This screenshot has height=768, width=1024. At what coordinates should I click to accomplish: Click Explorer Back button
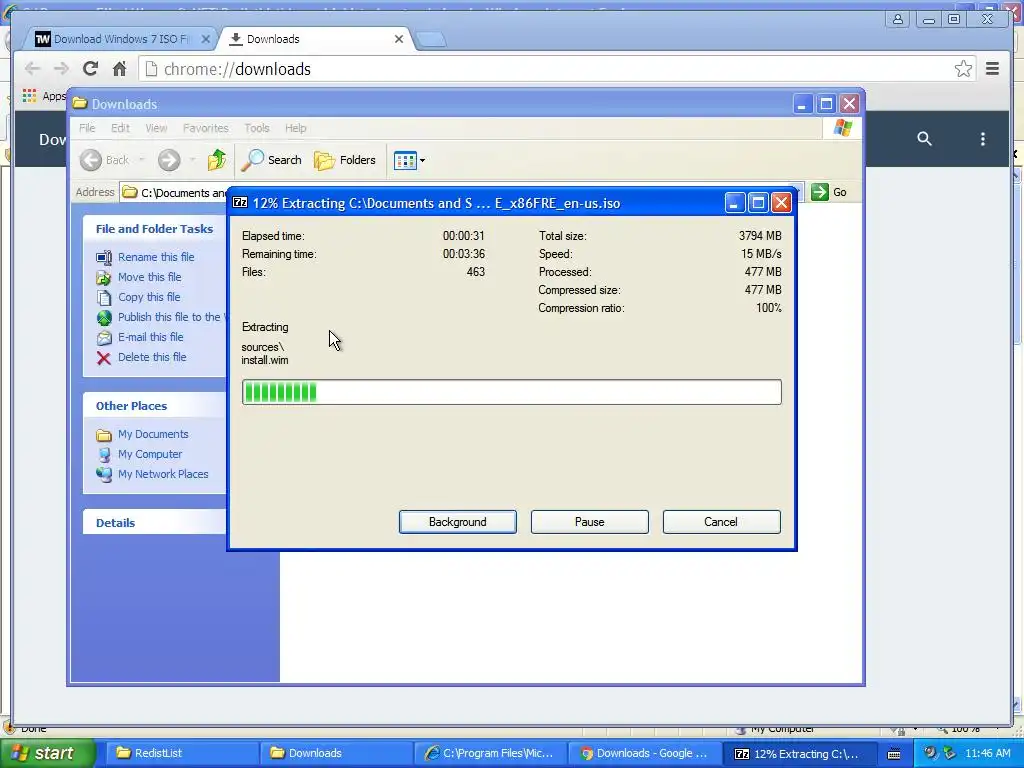coord(104,160)
